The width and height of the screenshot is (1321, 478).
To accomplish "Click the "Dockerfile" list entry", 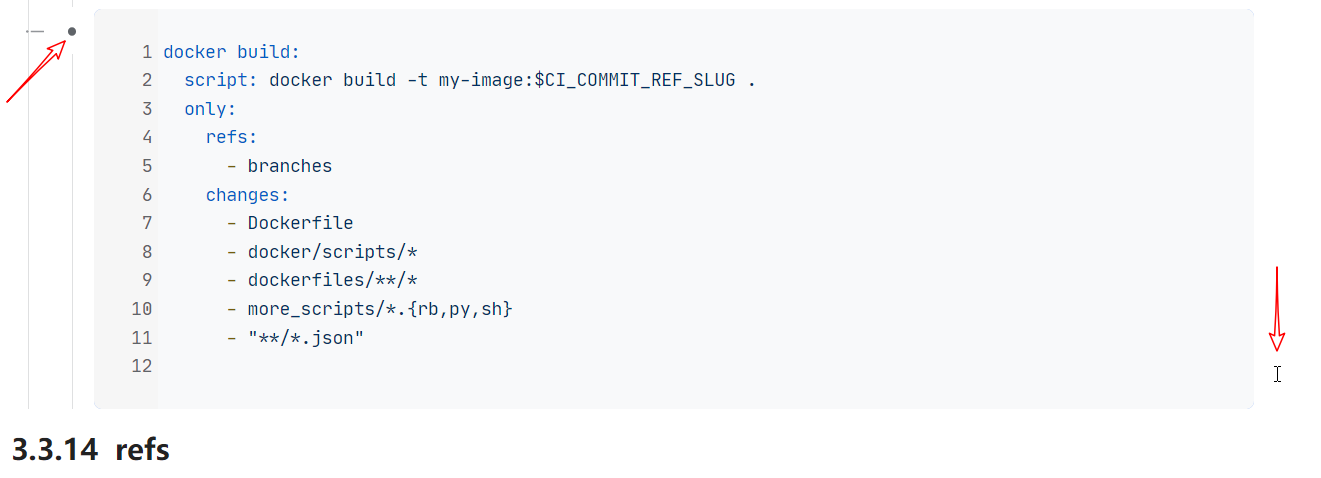I will pos(300,223).
